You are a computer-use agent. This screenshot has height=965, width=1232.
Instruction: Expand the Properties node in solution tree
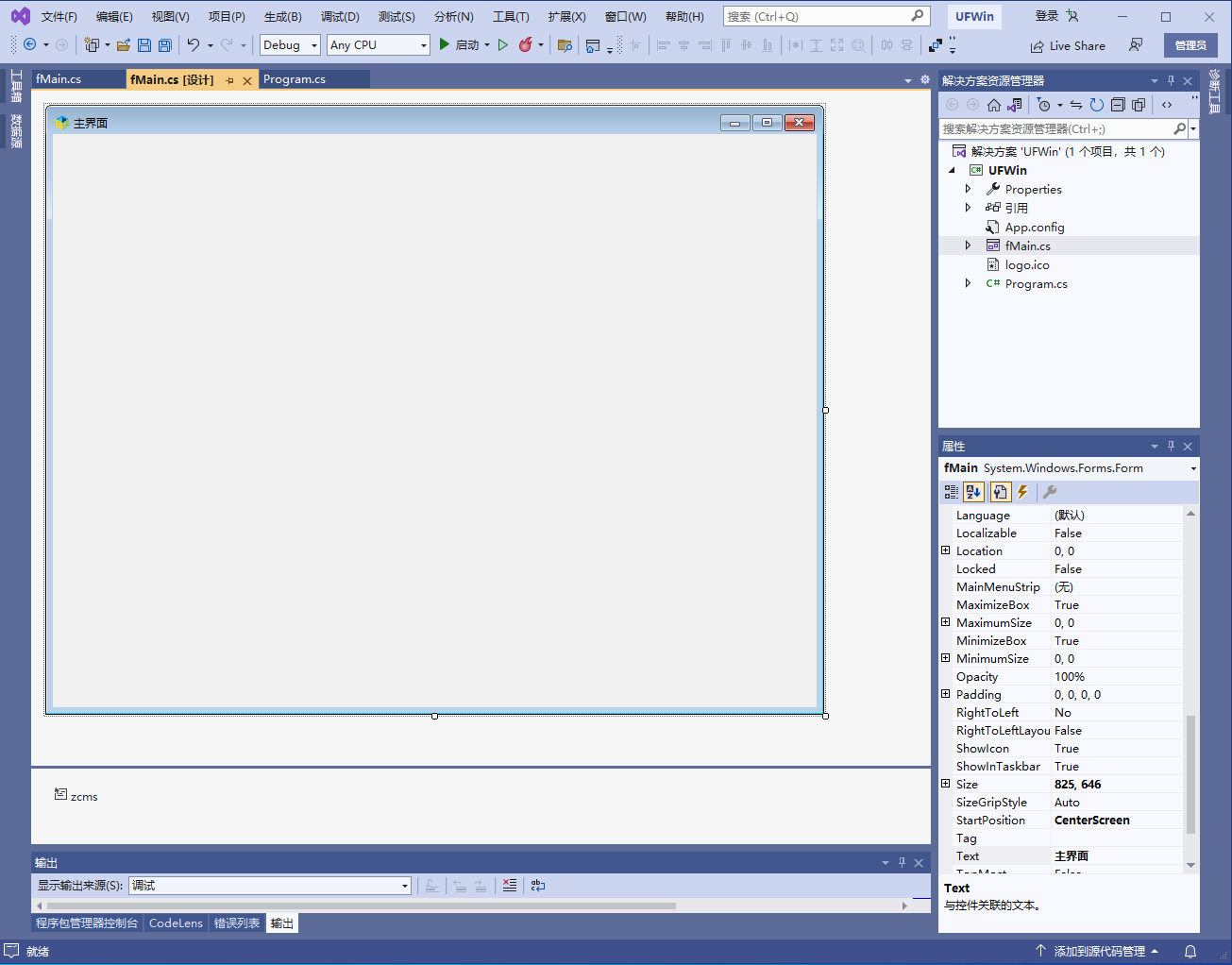coord(968,189)
